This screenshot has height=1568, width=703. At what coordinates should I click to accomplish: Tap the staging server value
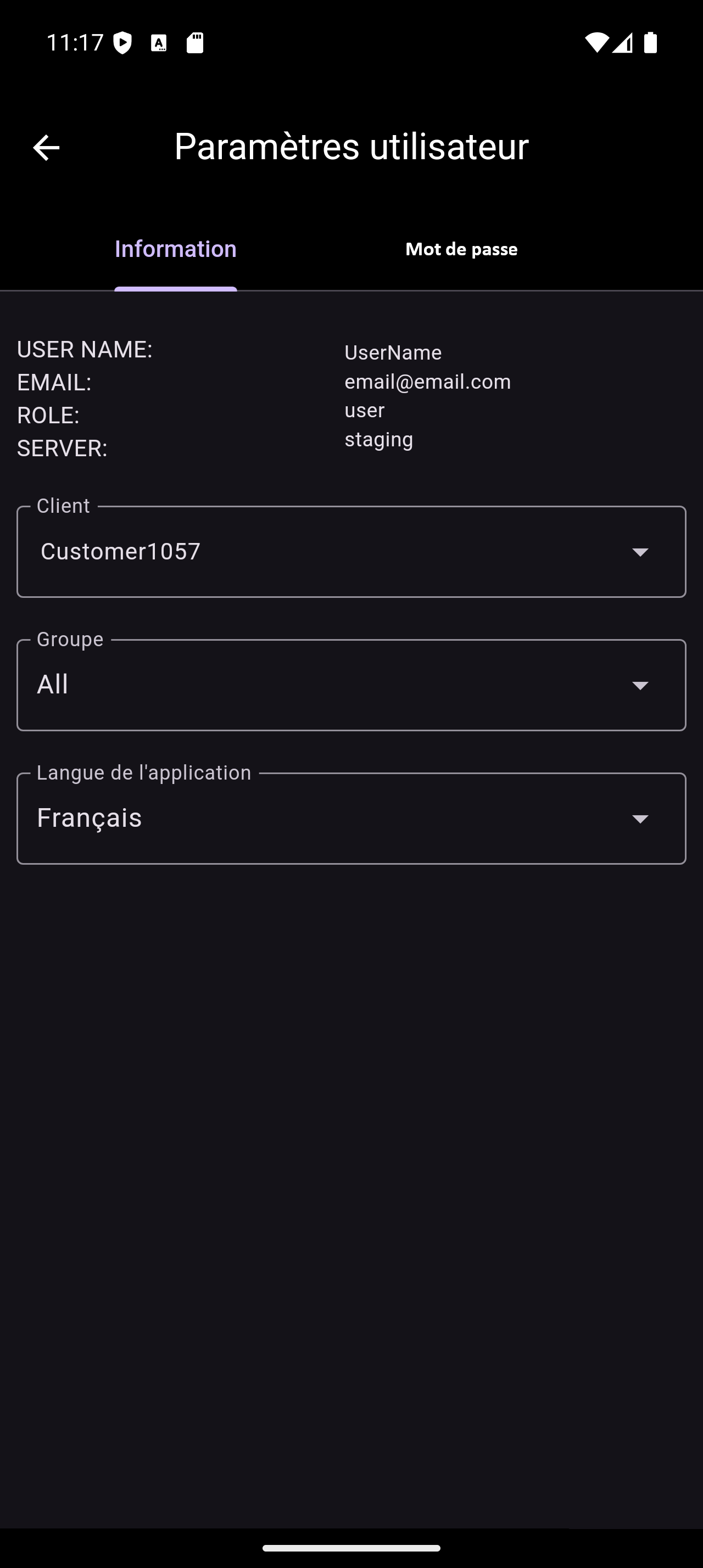(378, 439)
